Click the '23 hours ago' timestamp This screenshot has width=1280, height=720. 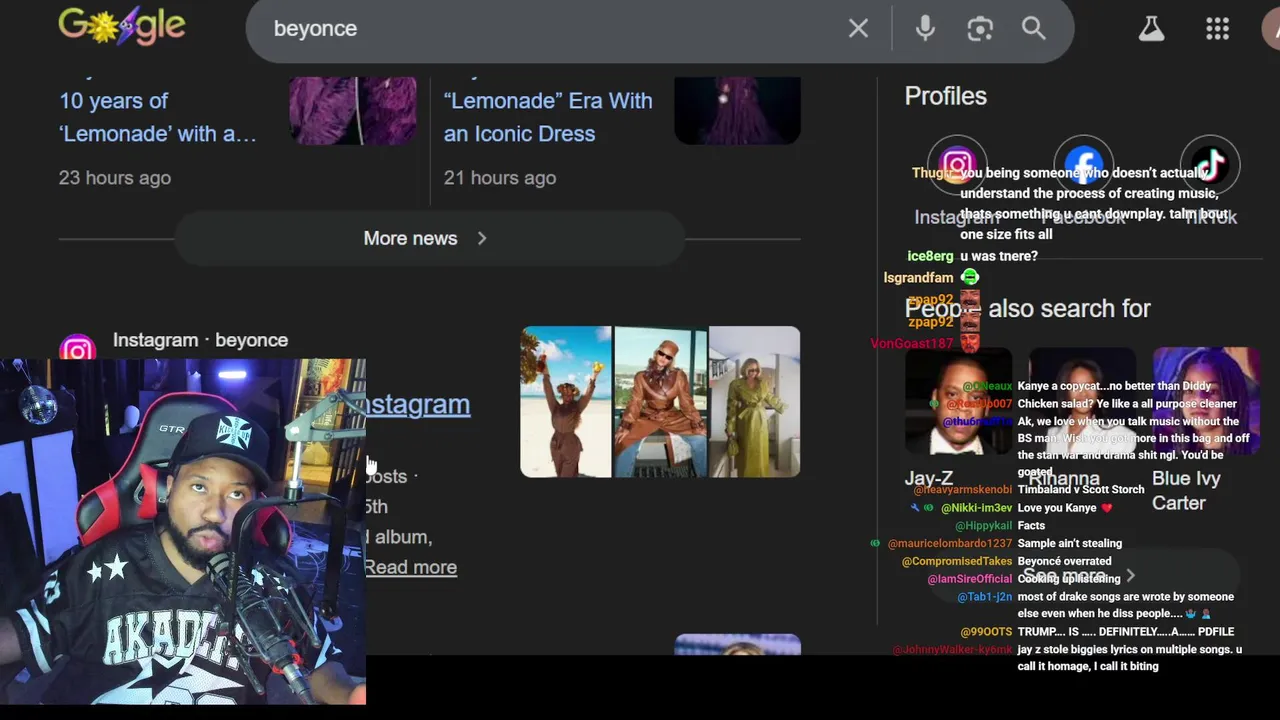pyautogui.click(x=115, y=178)
